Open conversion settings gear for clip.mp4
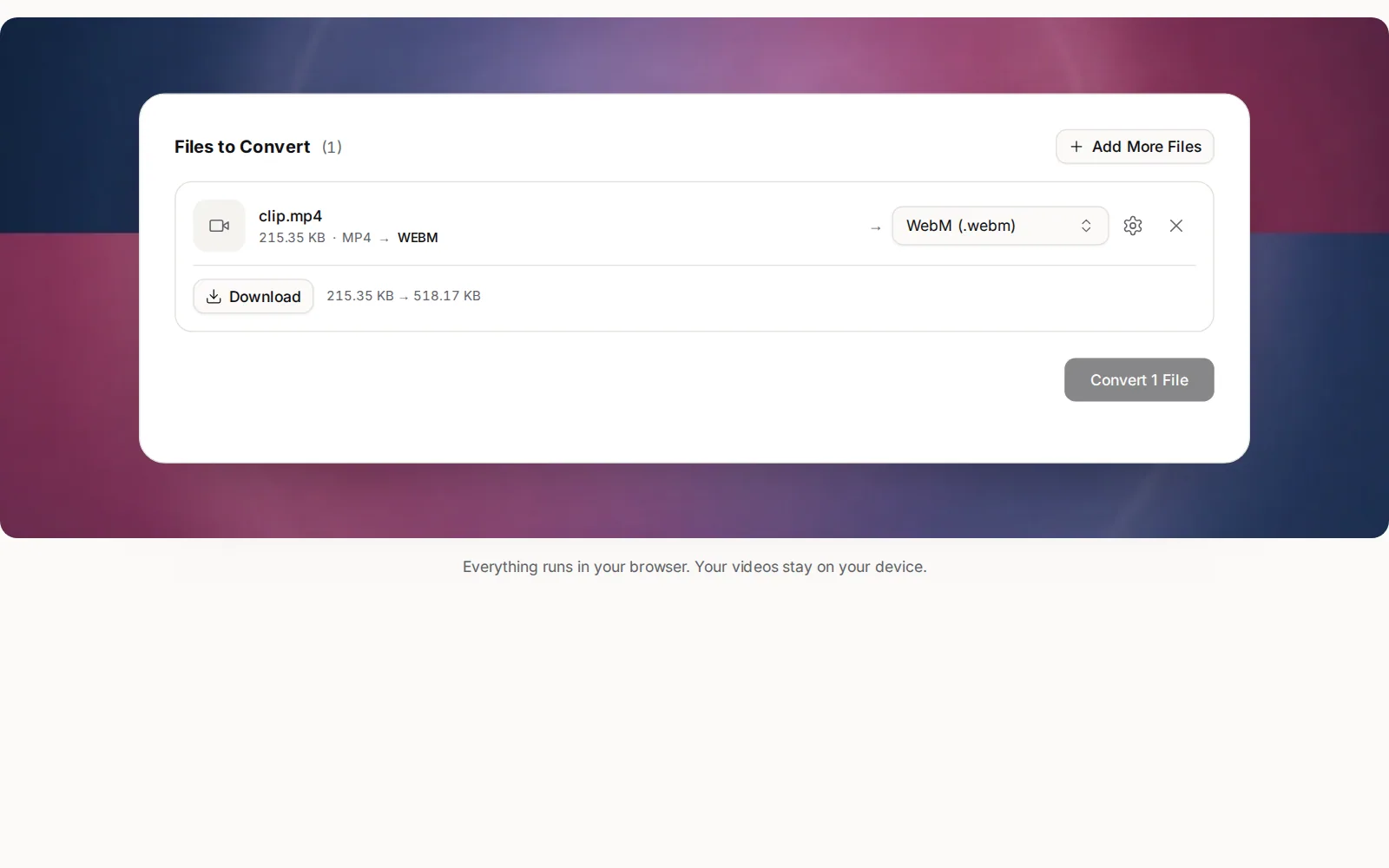Image resolution: width=1389 pixels, height=868 pixels. tap(1133, 226)
